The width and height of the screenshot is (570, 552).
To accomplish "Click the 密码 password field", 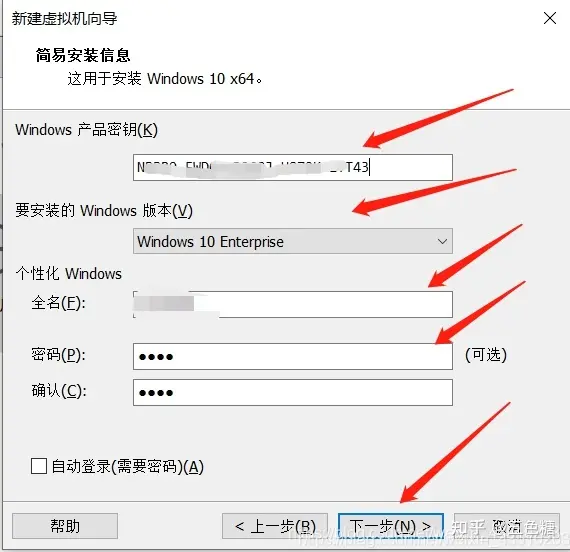I will tap(293, 356).
